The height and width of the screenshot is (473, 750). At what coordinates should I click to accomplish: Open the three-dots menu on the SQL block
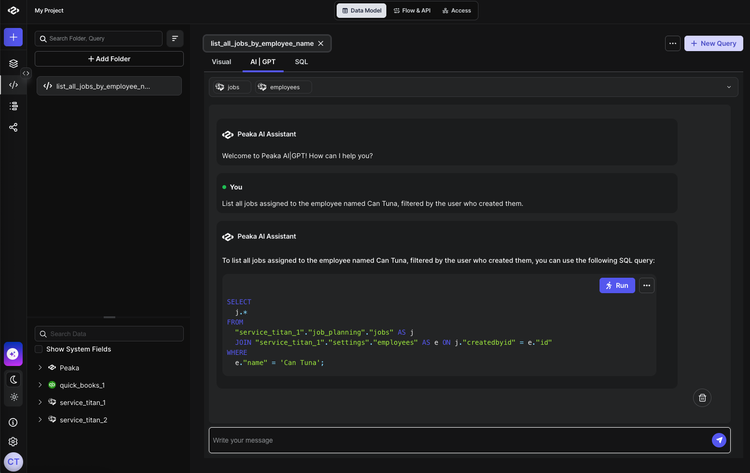[x=647, y=286]
